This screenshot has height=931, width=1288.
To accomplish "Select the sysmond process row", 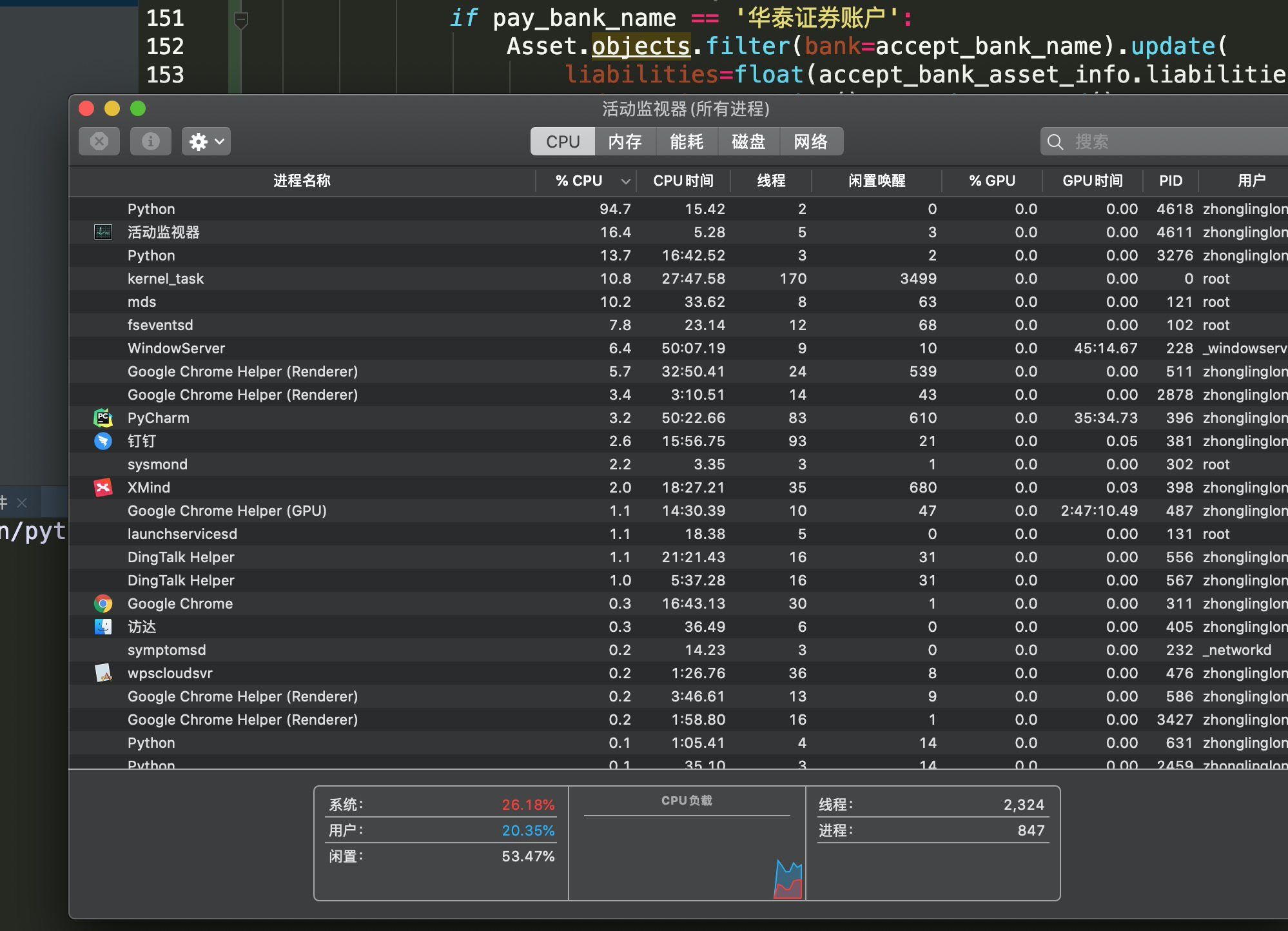I will [678, 464].
